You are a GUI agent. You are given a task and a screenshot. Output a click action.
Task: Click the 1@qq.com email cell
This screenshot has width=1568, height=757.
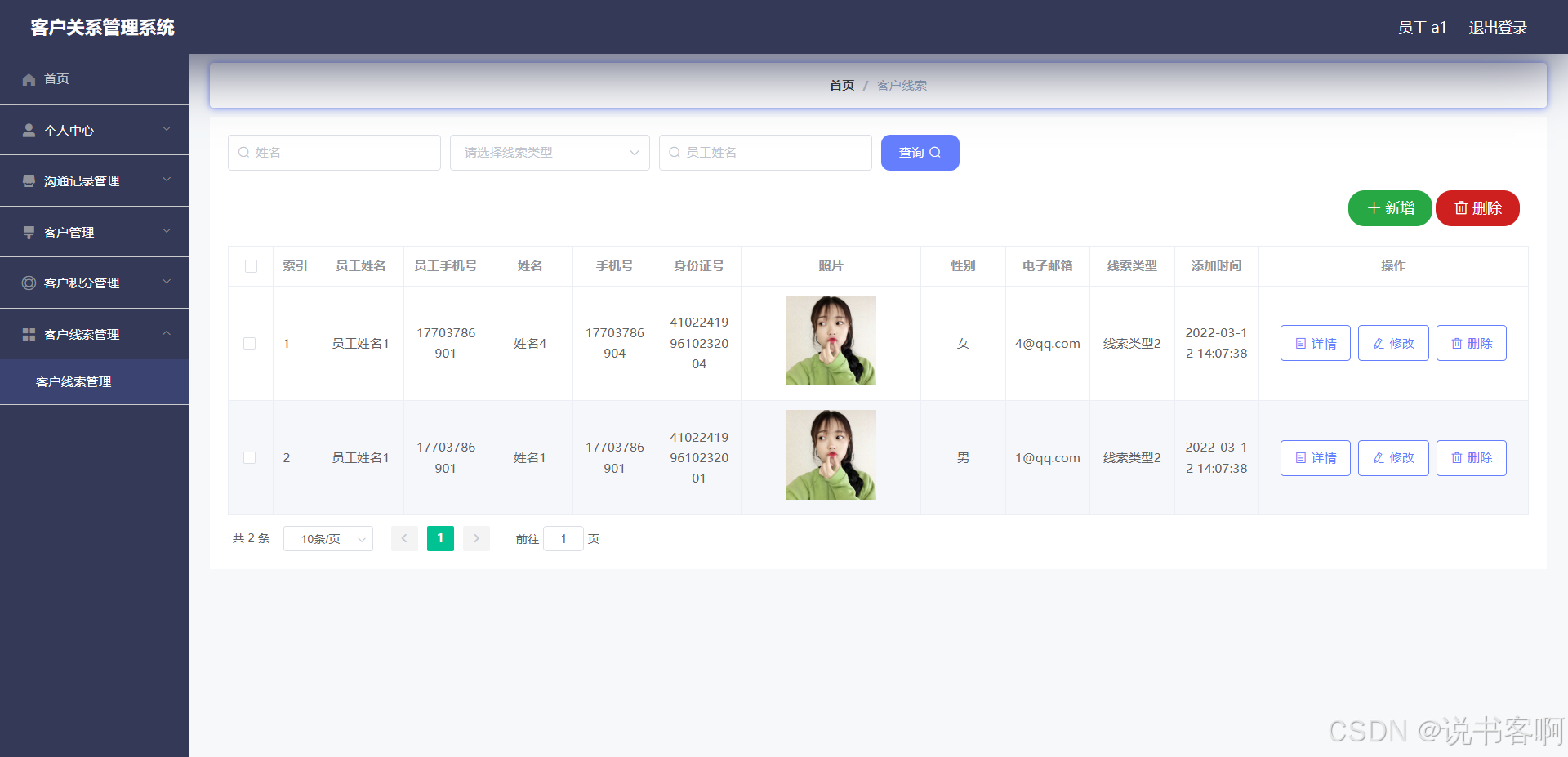pyautogui.click(x=1048, y=458)
